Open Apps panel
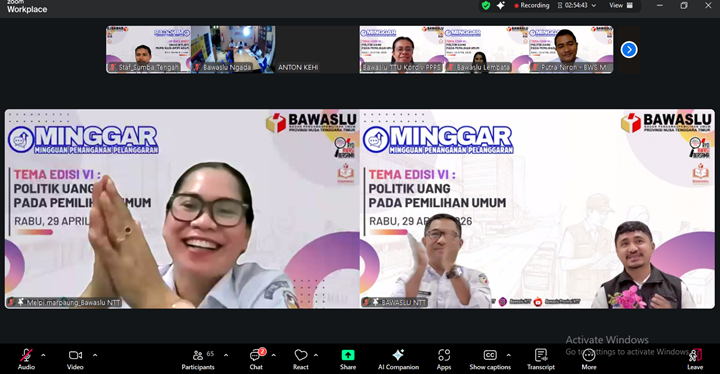Image resolution: width=720 pixels, height=374 pixels. pyautogui.click(x=444, y=359)
